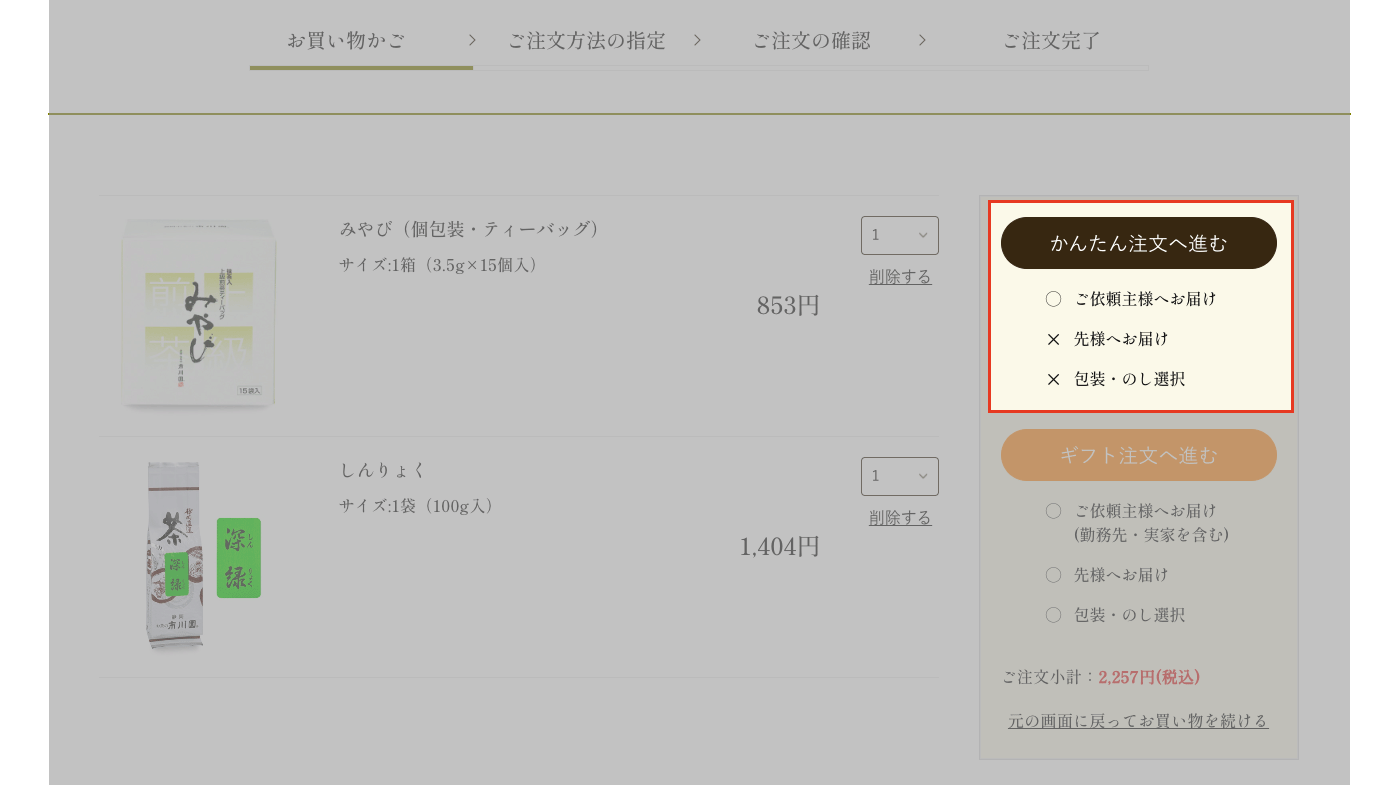Image resolution: width=1400 pixels, height=785 pixels.
Task: Click product name みやび（個包装・ティーバッグ）
Action: pos(472,229)
